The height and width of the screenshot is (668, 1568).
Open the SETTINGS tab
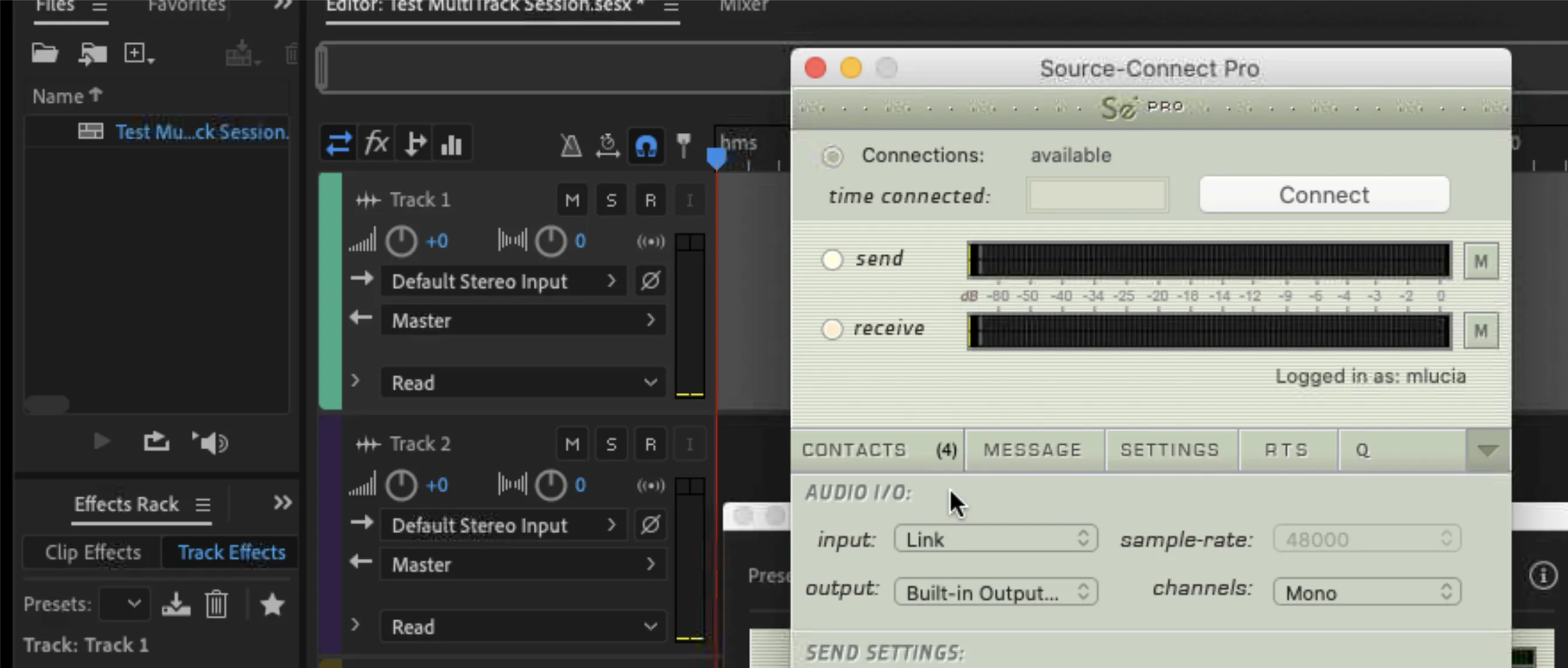(1172, 450)
